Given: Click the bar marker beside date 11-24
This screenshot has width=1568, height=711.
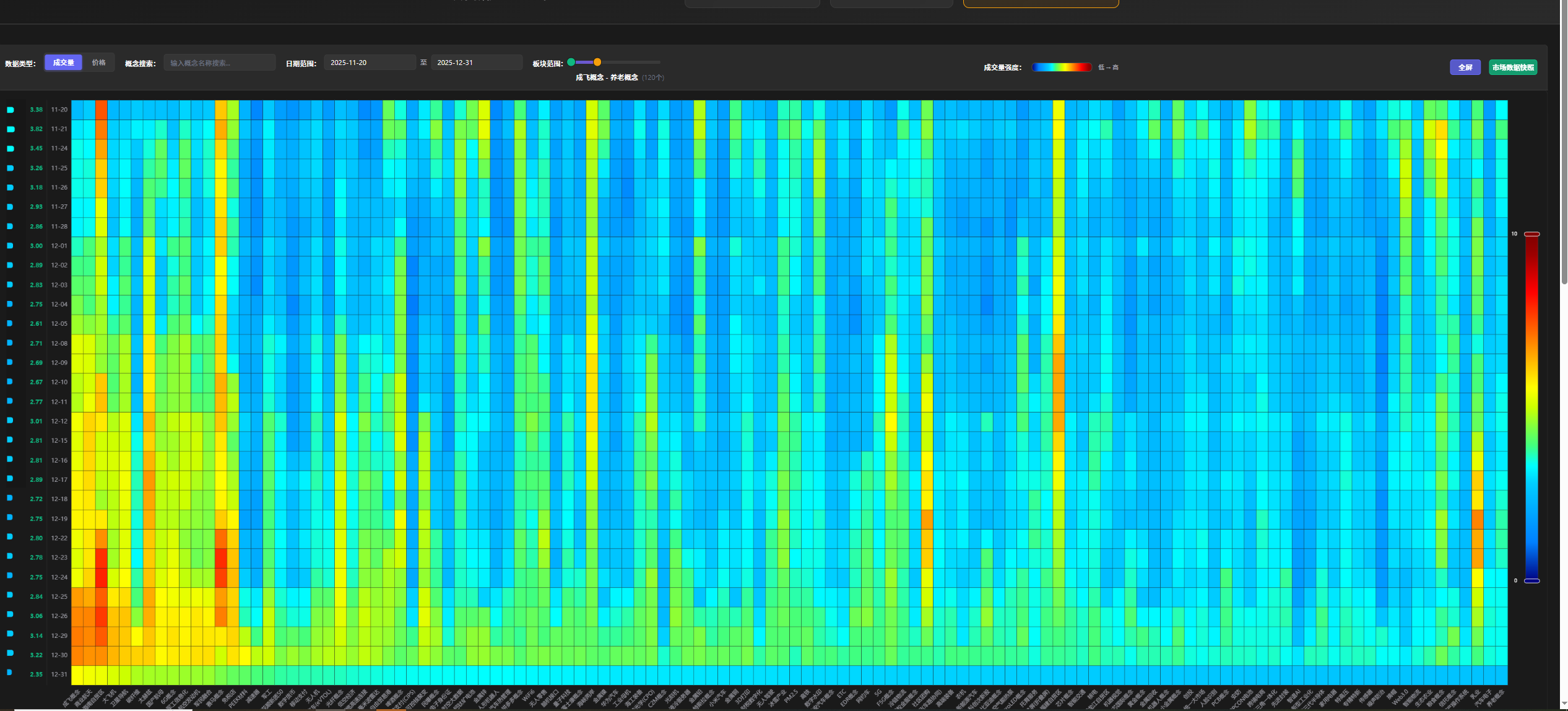Looking at the screenshot, I should pyautogui.click(x=11, y=149).
